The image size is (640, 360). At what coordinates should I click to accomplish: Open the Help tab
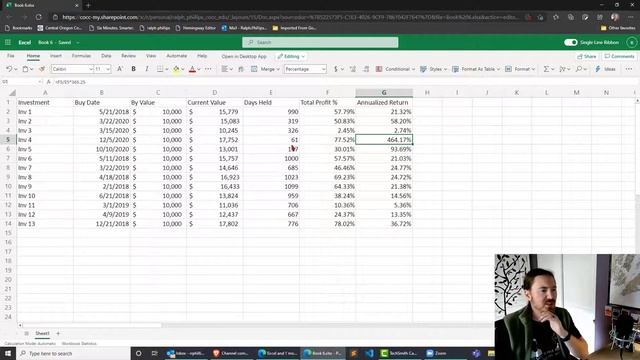(x=202, y=56)
